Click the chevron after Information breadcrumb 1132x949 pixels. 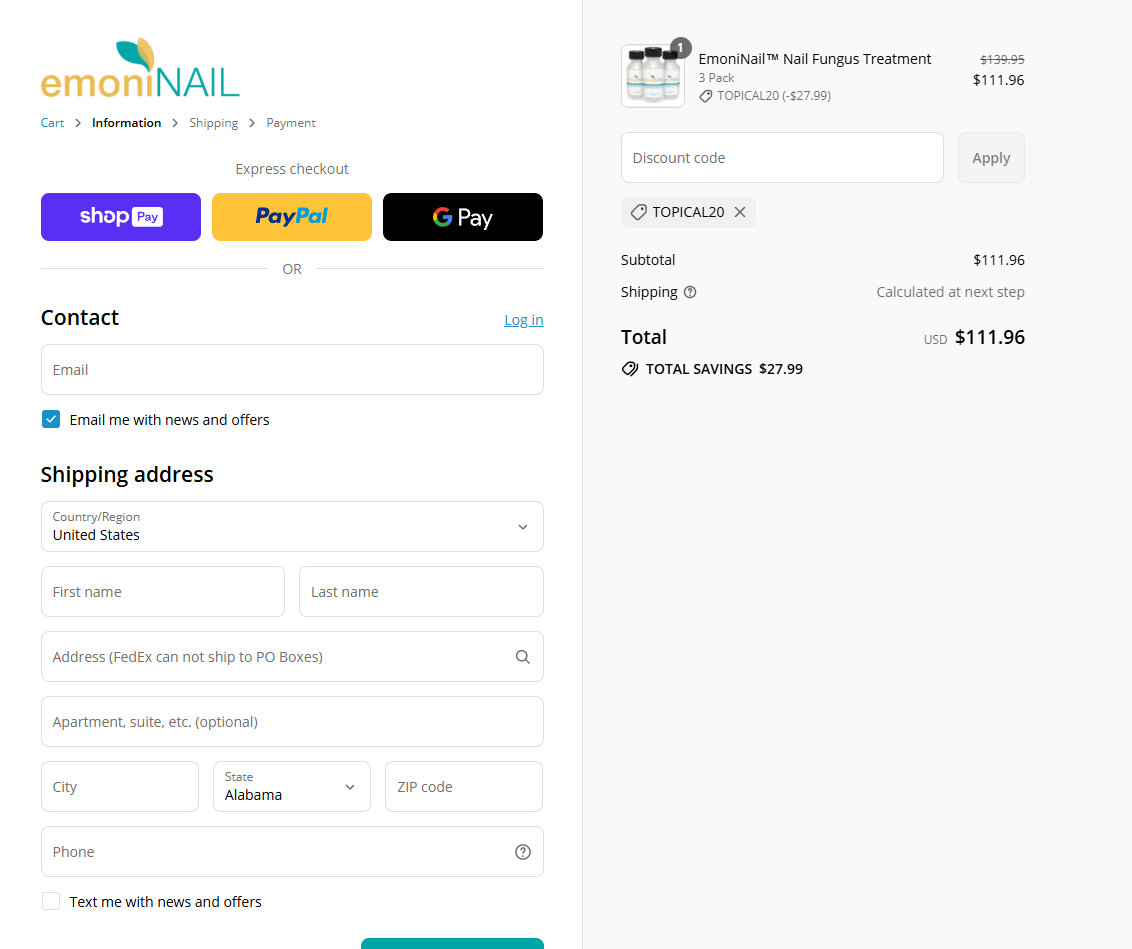175,123
